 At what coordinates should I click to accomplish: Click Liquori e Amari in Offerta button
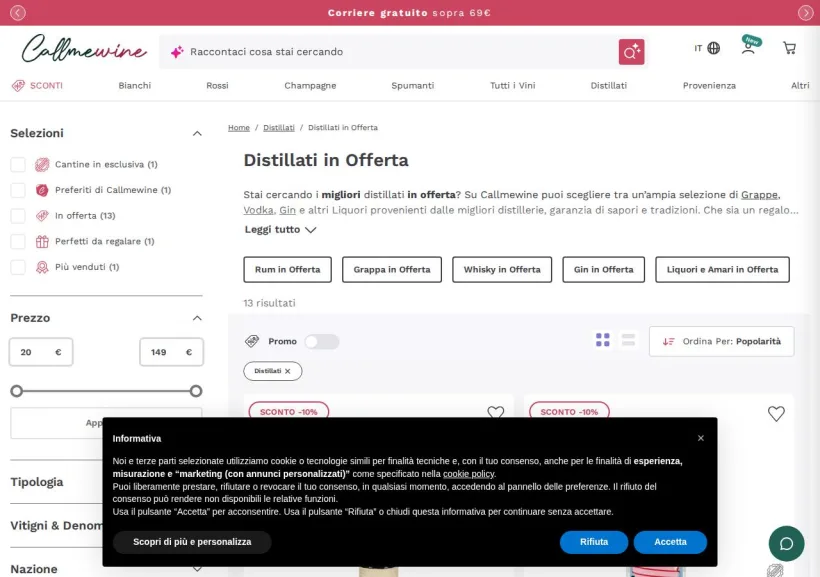click(x=722, y=269)
